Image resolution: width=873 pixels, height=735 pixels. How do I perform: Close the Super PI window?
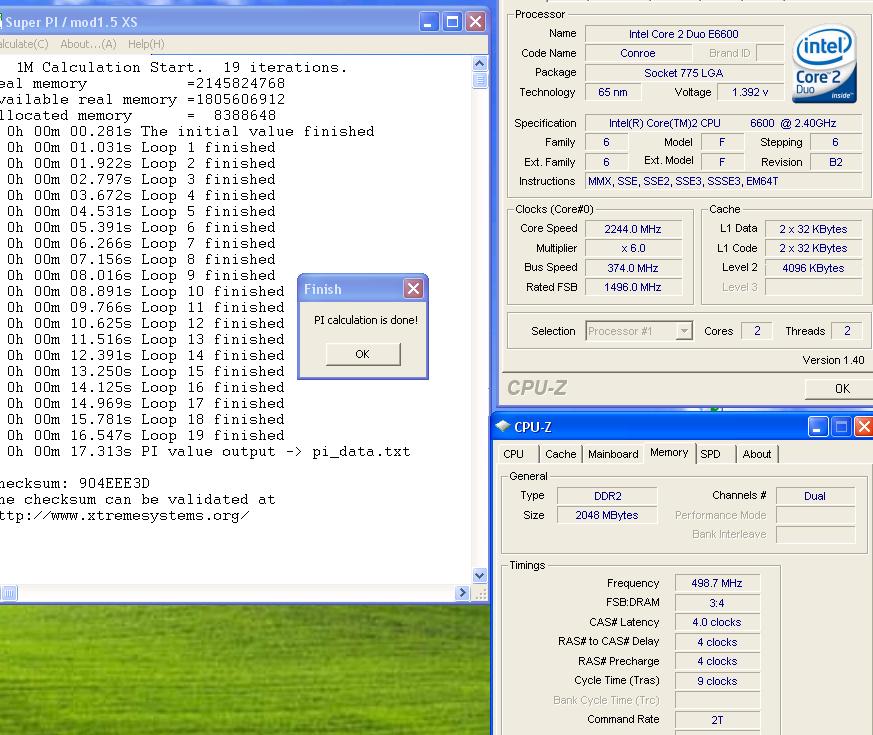(x=475, y=22)
